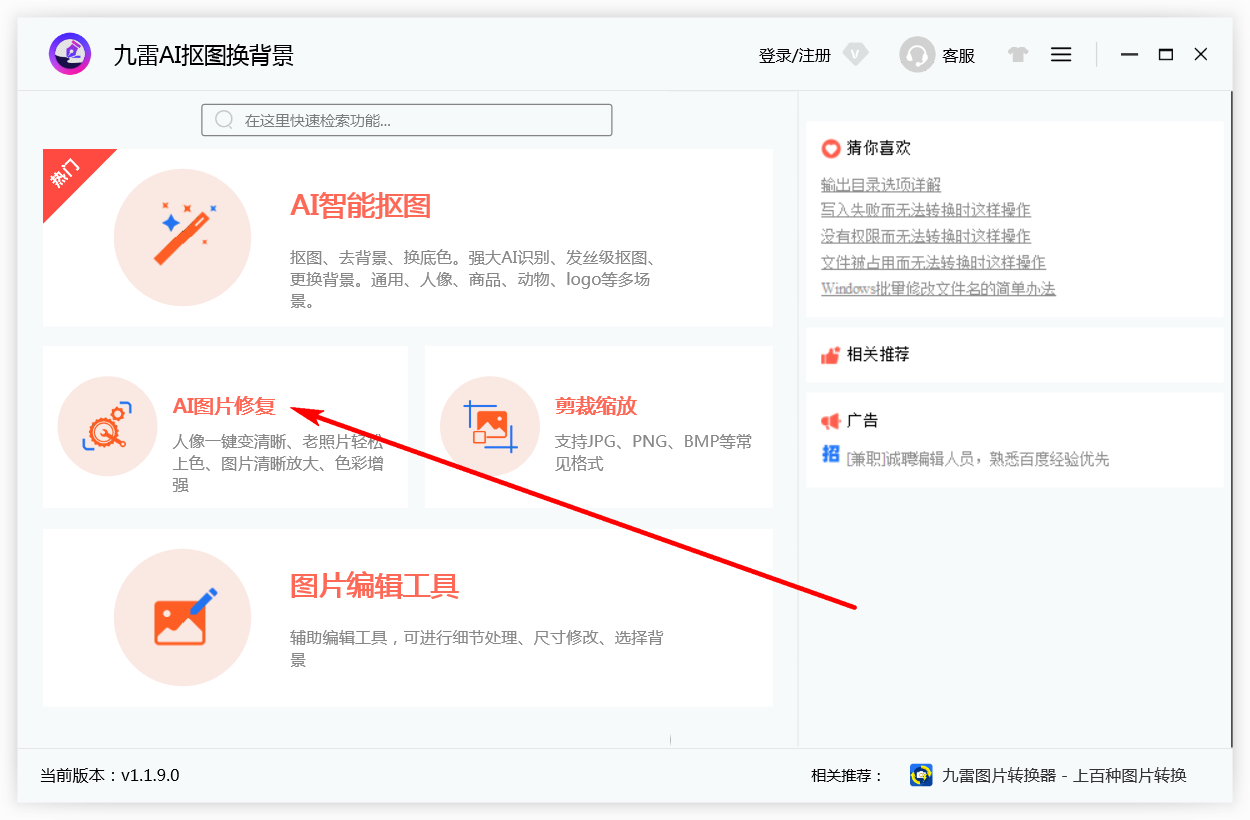
Task: Click the 广告 megaphone icon
Action: [x=831, y=421]
